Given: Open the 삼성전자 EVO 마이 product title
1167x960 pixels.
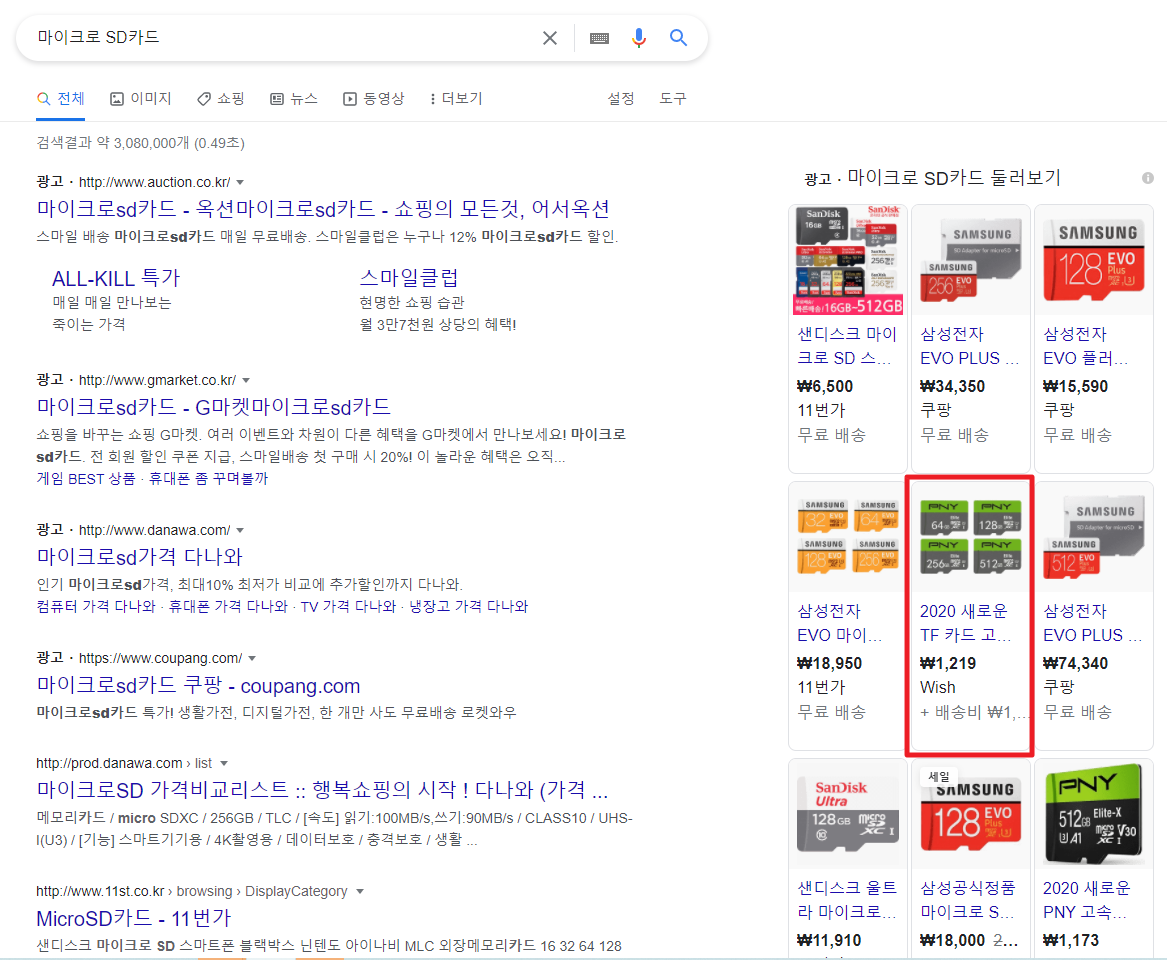Looking at the screenshot, I should point(840,623).
